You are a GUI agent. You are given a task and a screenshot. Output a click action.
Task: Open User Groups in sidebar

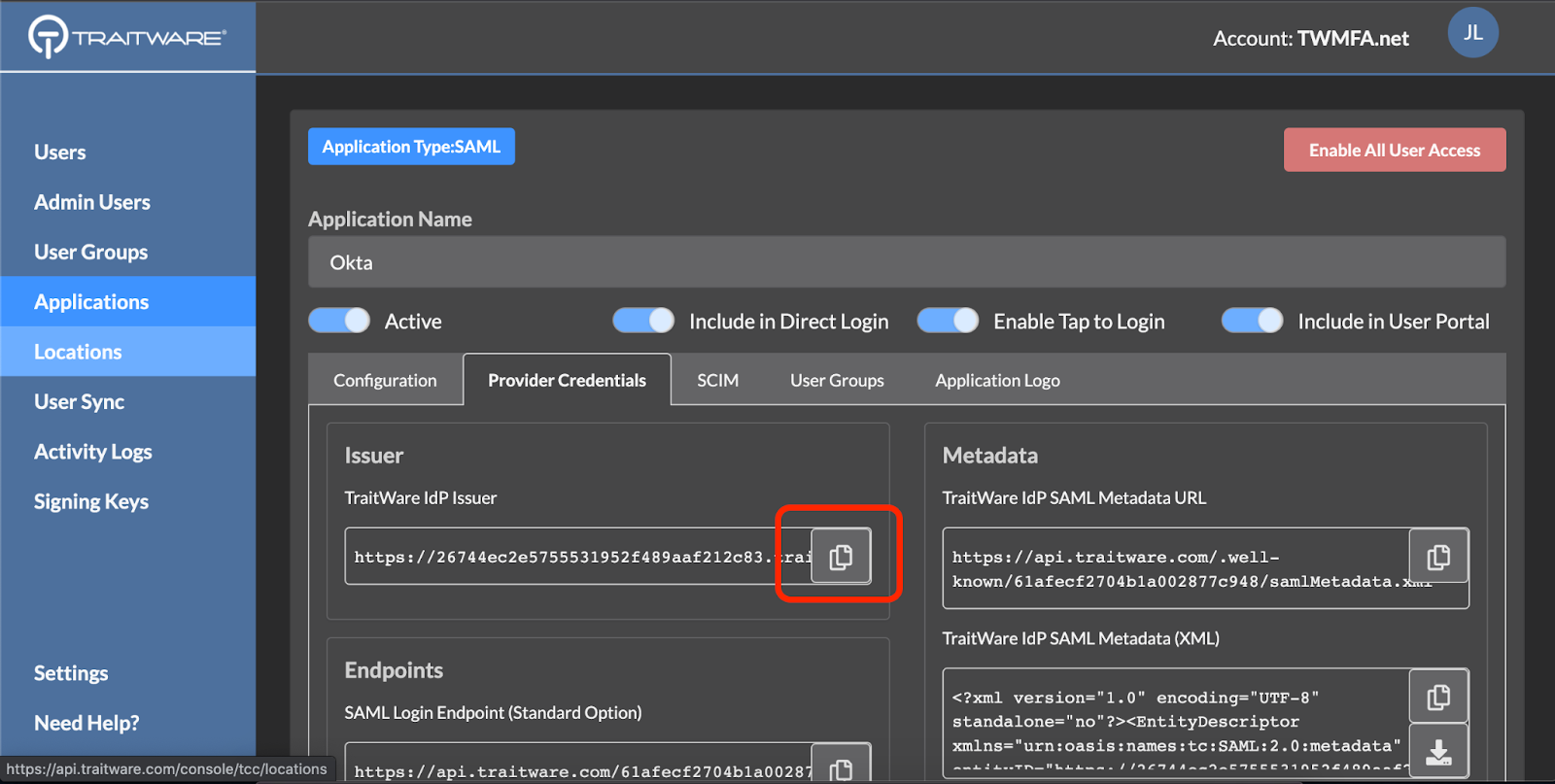127,252
